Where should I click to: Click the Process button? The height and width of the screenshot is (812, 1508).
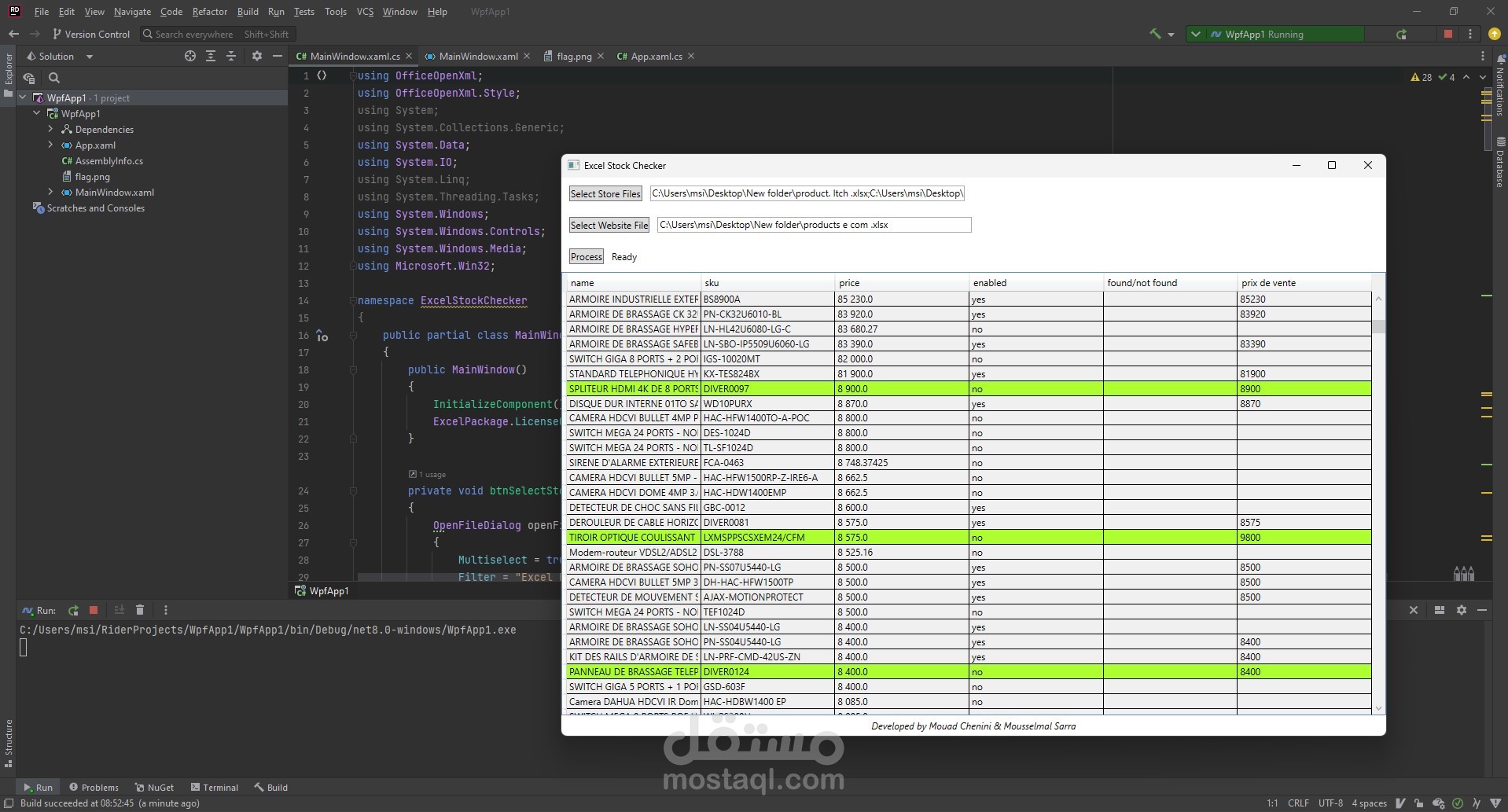point(587,256)
